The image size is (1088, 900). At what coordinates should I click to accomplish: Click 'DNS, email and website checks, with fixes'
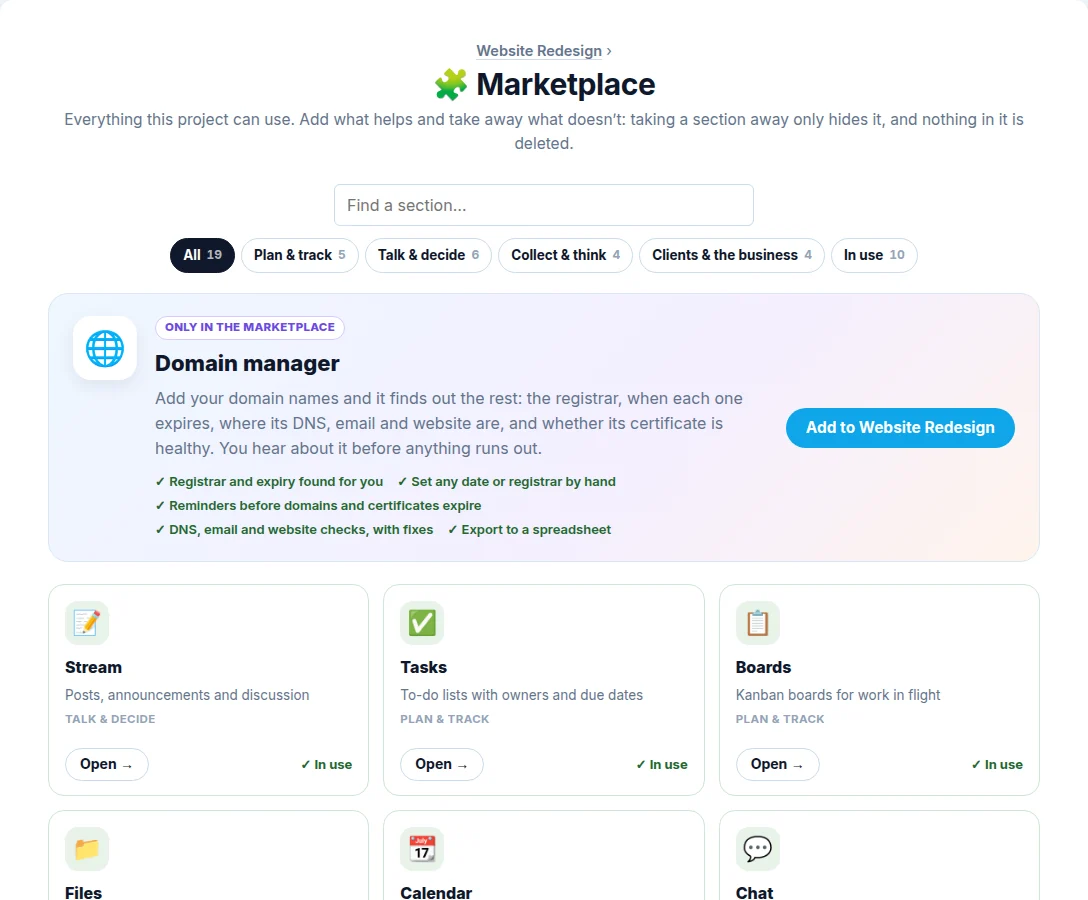point(294,530)
